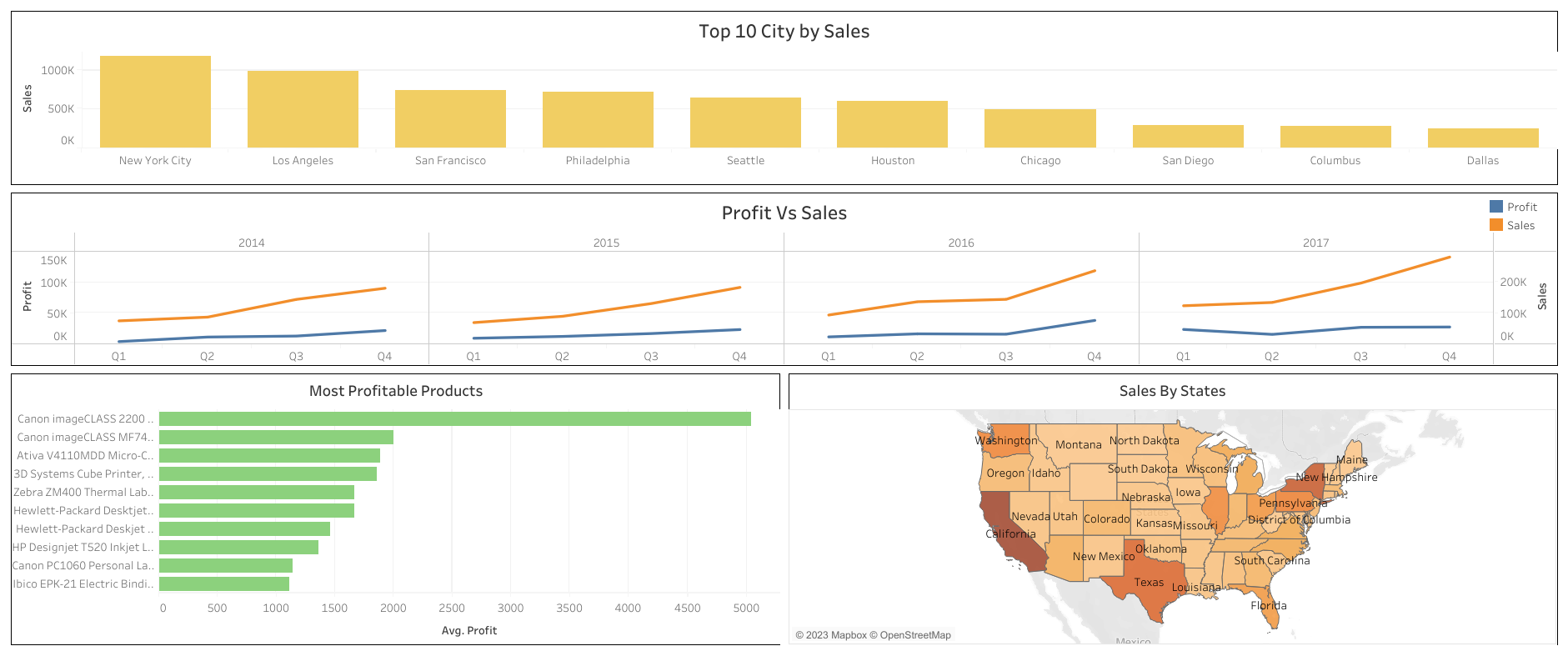Click the orange Sales line in 2014
The height and width of the screenshot is (656, 1568).
(x=296, y=299)
